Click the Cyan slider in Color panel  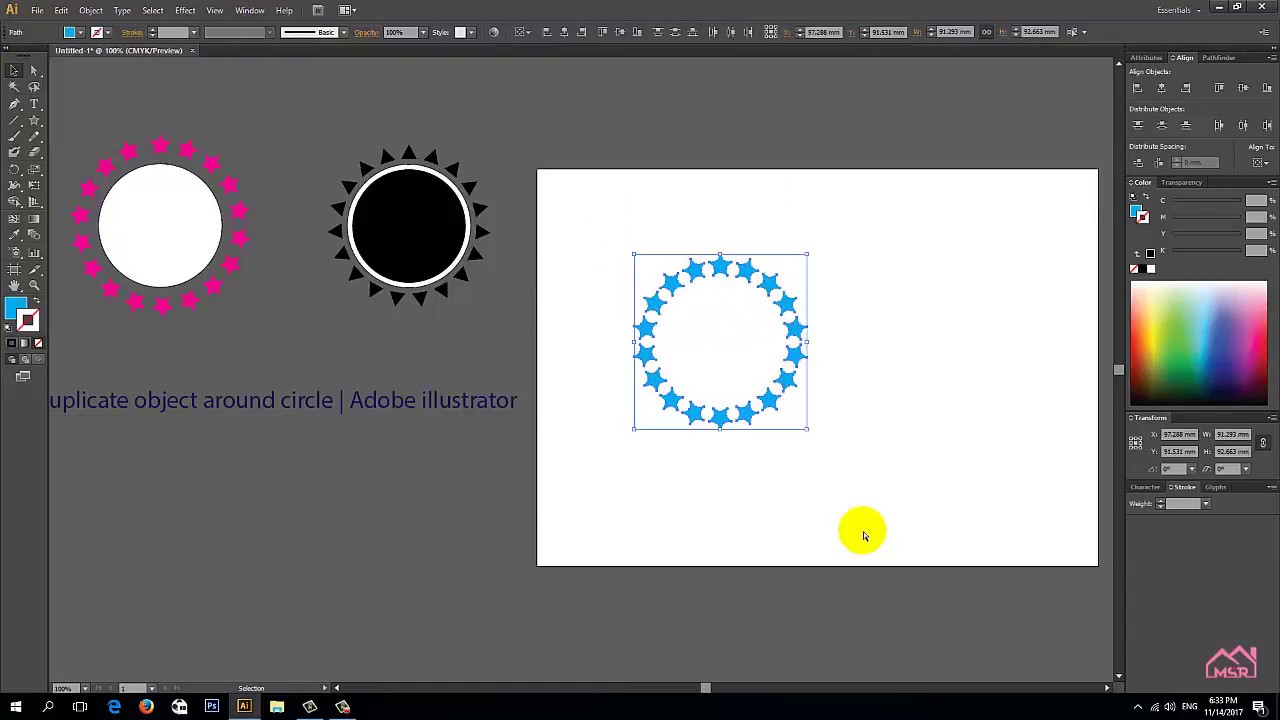(1206, 201)
